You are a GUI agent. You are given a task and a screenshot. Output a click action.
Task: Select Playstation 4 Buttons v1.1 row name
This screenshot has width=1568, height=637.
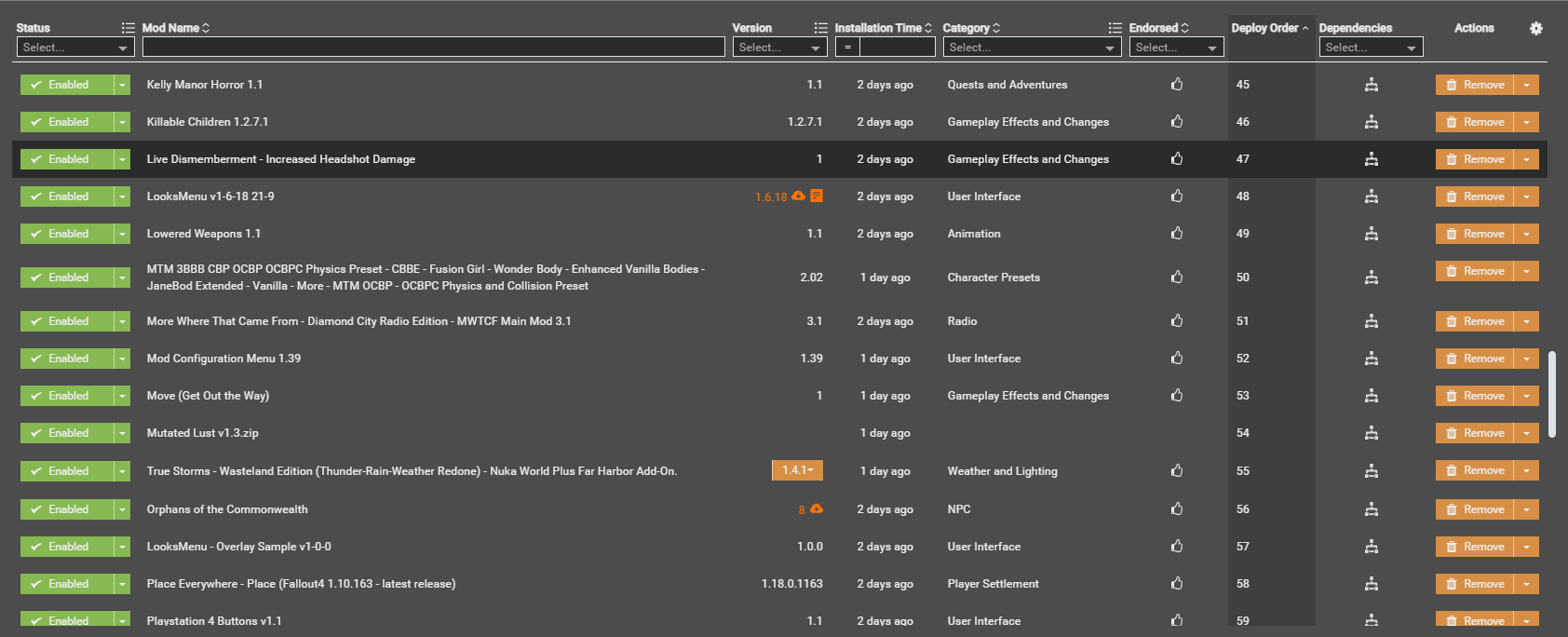214,621
